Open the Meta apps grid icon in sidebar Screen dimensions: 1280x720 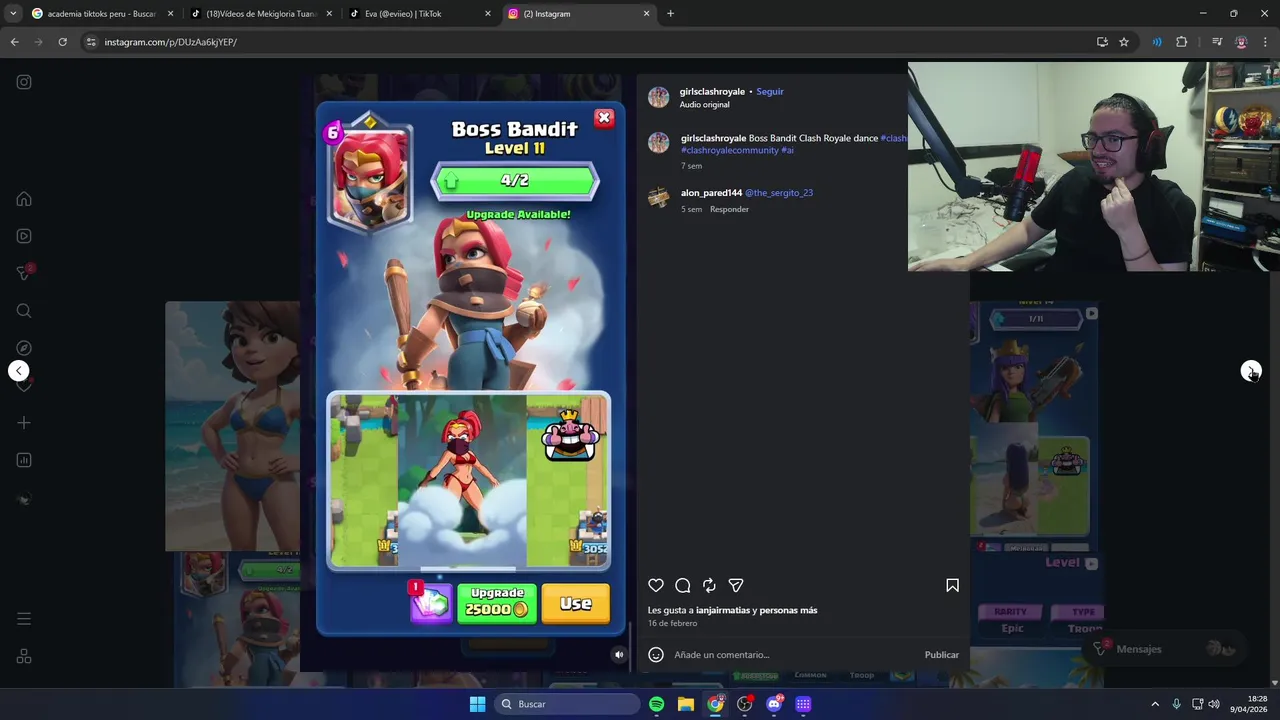coord(24,656)
